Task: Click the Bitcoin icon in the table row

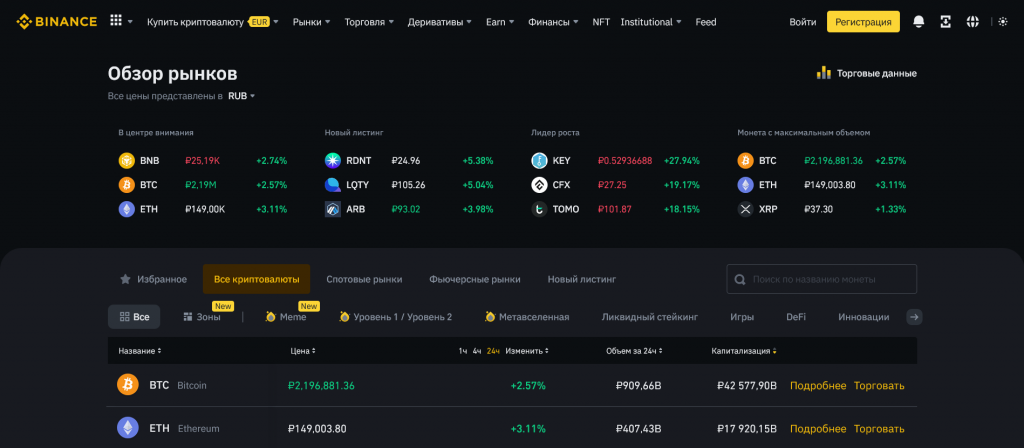Action: [x=127, y=385]
